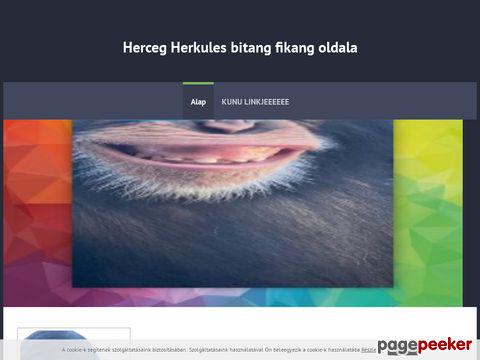Click the green active indicator above Alap
480x360 pixels.
tap(198, 83)
